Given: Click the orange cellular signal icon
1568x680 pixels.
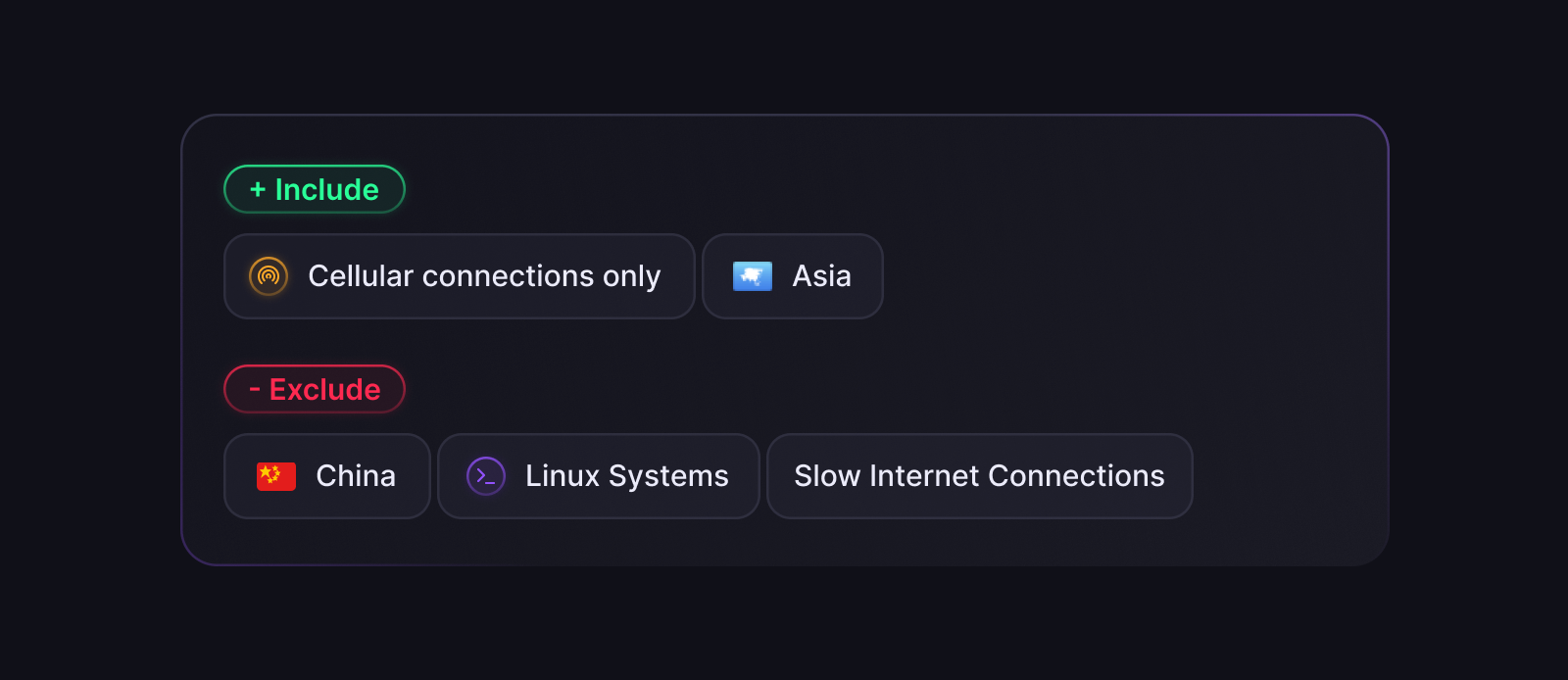Looking at the screenshot, I should [269, 276].
